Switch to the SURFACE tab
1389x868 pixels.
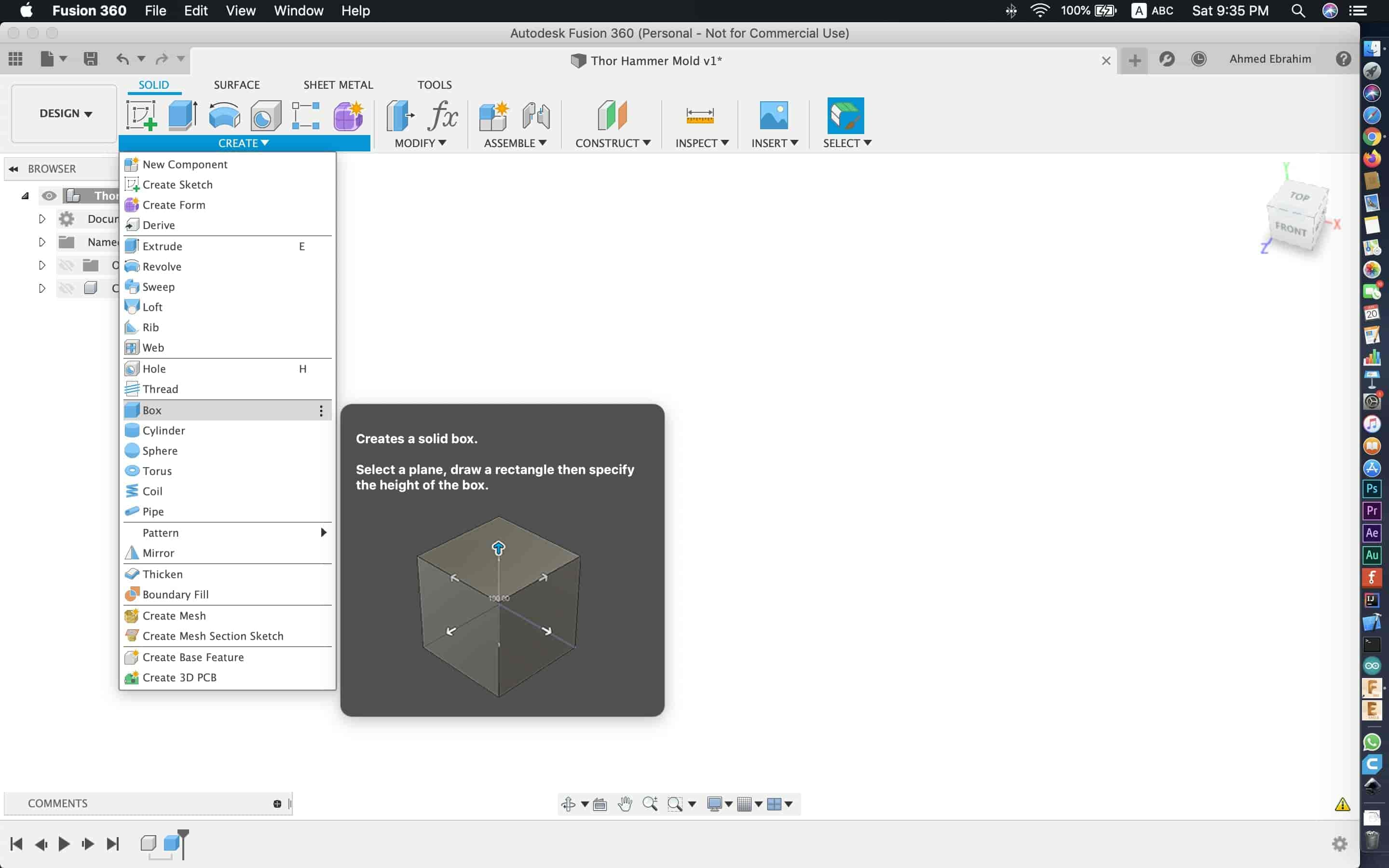(x=236, y=84)
